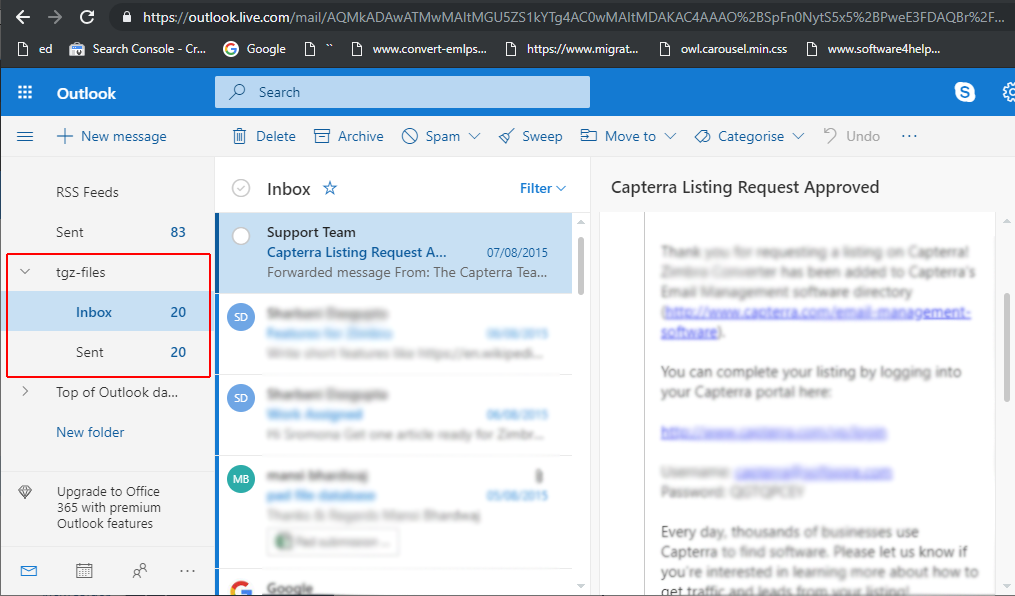This screenshot has height=596, width=1015.
Task: Add Inbox to favorites with star
Action: point(330,188)
